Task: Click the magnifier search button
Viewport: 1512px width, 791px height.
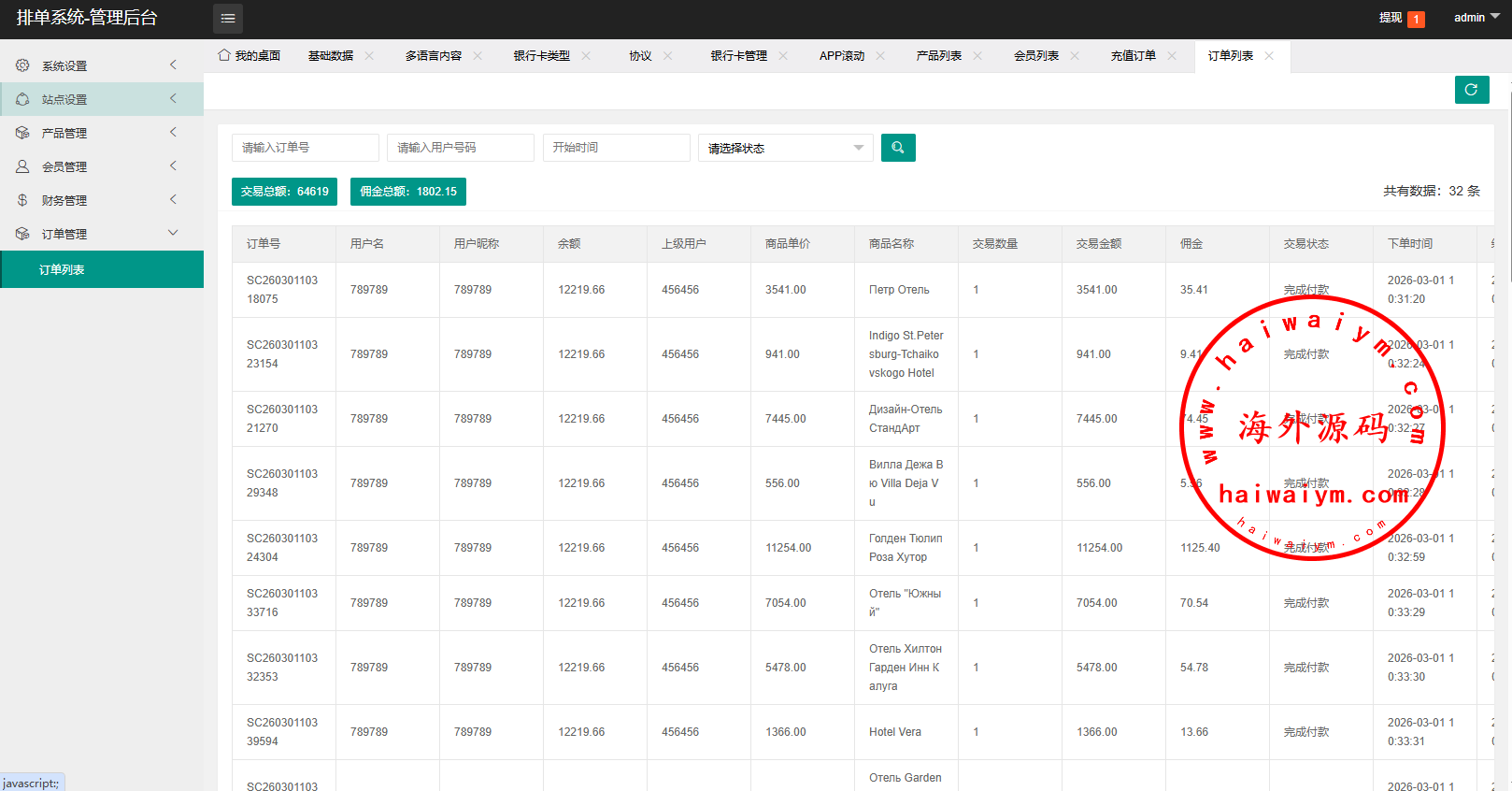Action: pos(898,148)
